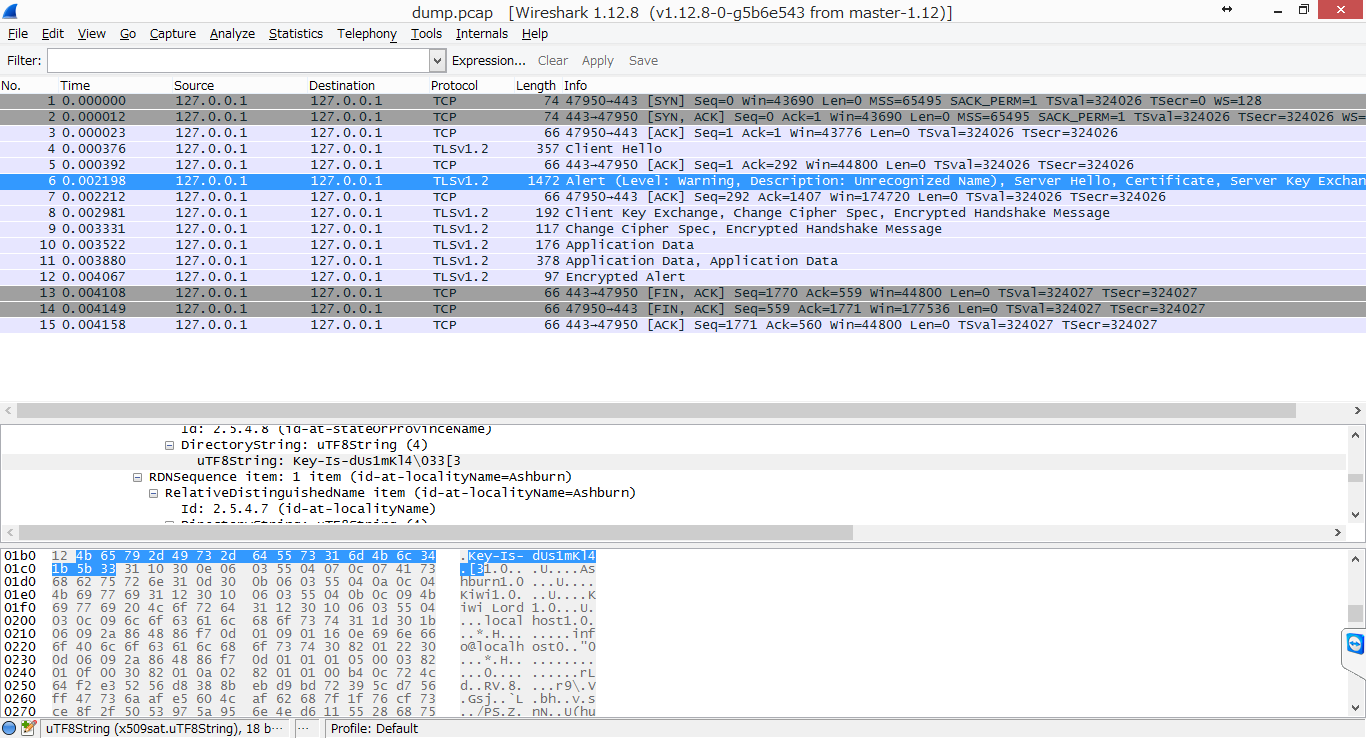Screen dimensions: 1366x738
Task: Click inside the display Filter input field
Action: [x=237, y=61]
